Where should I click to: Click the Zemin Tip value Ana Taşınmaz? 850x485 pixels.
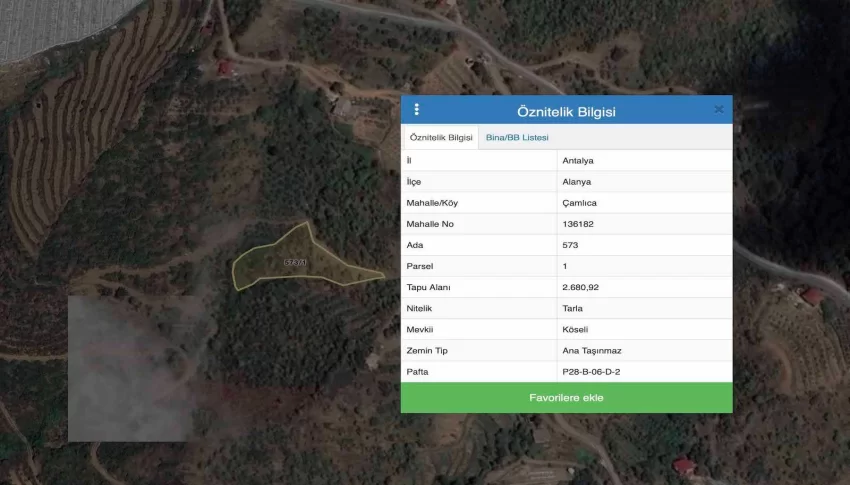pos(591,350)
